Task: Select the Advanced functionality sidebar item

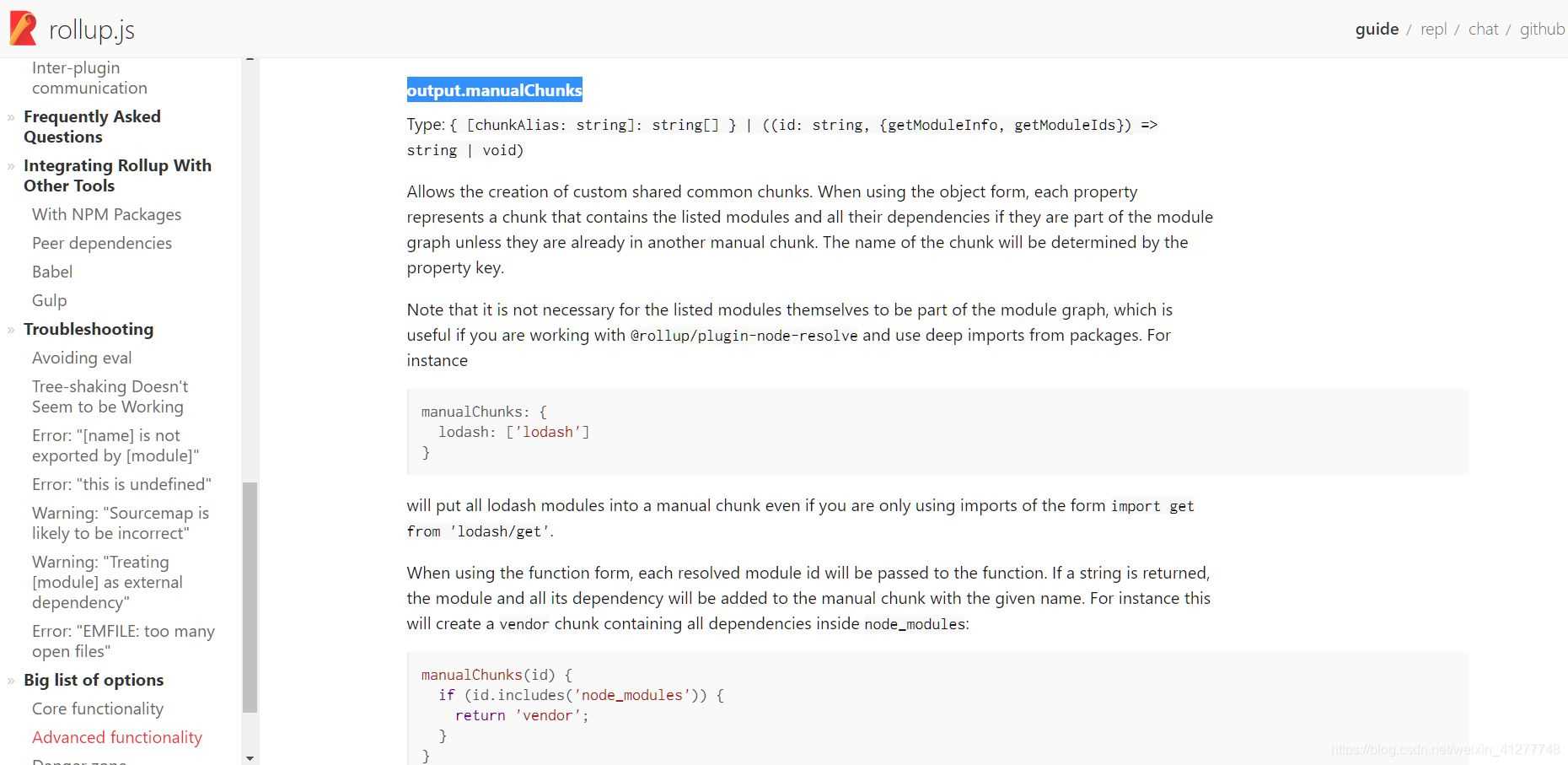Action: click(x=117, y=737)
